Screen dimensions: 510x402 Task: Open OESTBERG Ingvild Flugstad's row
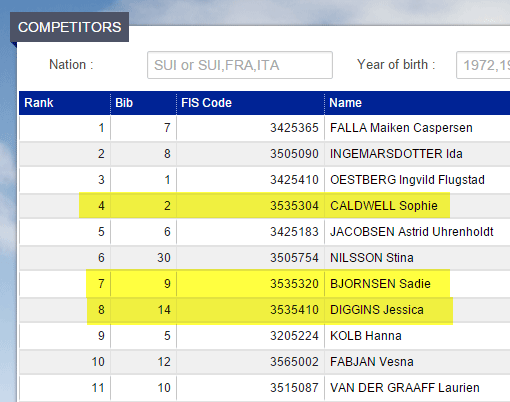click(265, 180)
